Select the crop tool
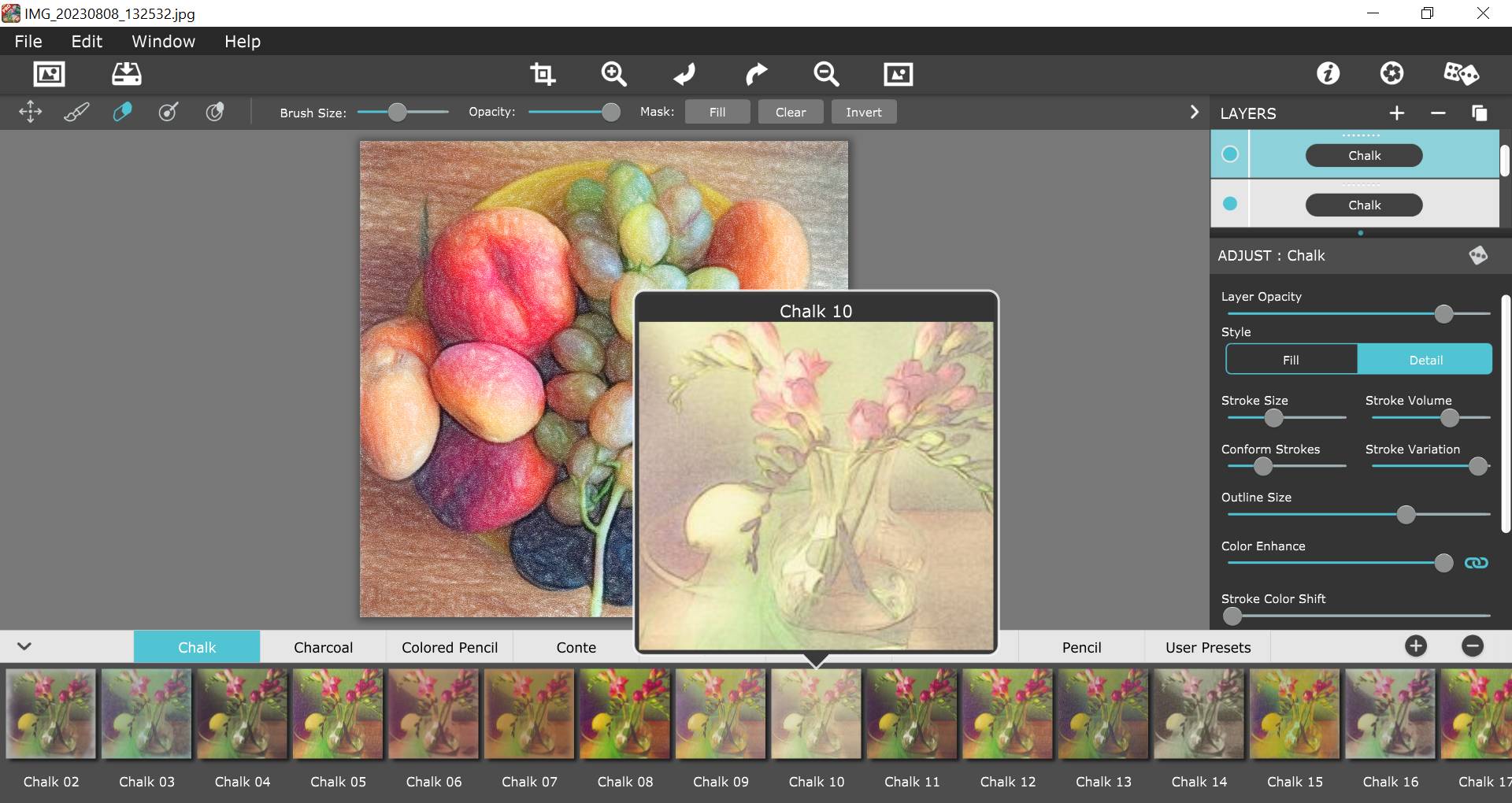The width and height of the screenshot is (1512, 803). (543, 74)
